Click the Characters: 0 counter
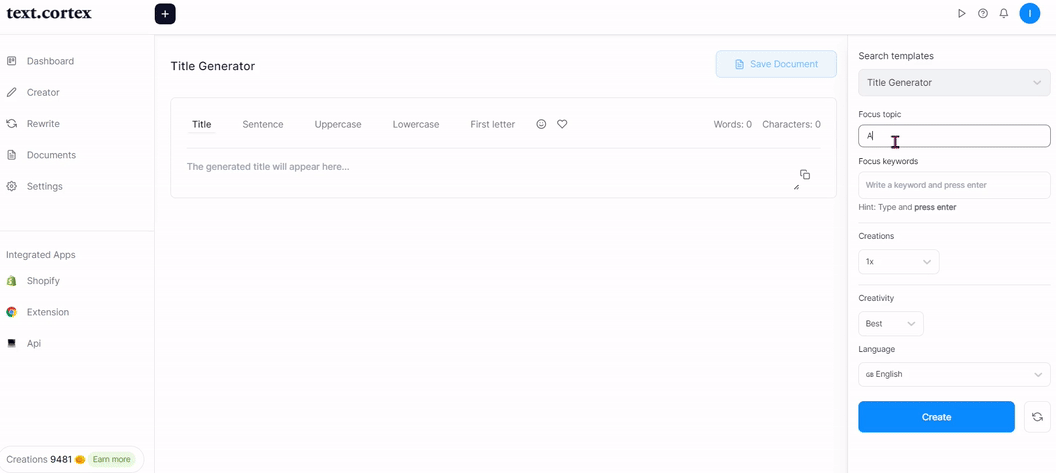The width and height of the screenshot is (1056, 473). pyautogui.click(x=791, y=125)
